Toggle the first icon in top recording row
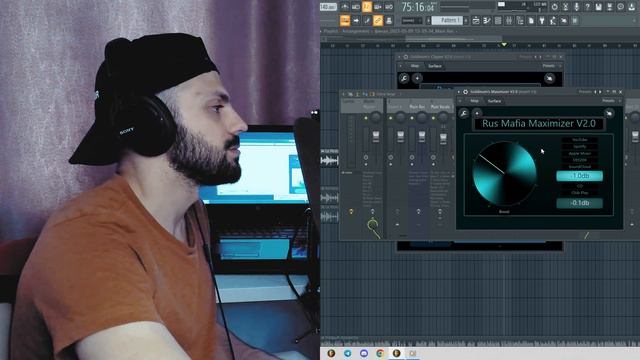 tap(345, 7)
